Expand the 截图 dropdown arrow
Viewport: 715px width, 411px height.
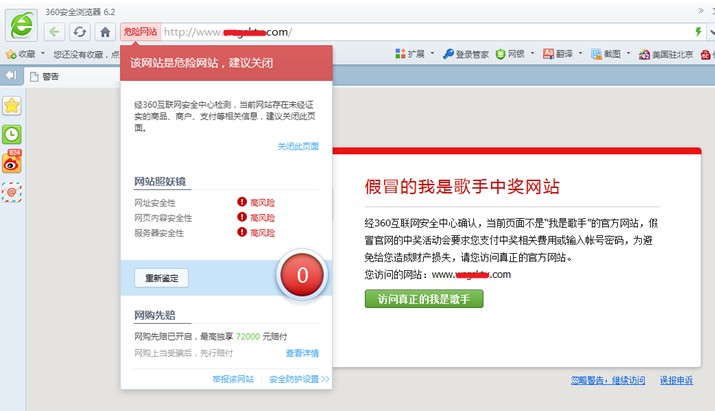click(628, 53)
